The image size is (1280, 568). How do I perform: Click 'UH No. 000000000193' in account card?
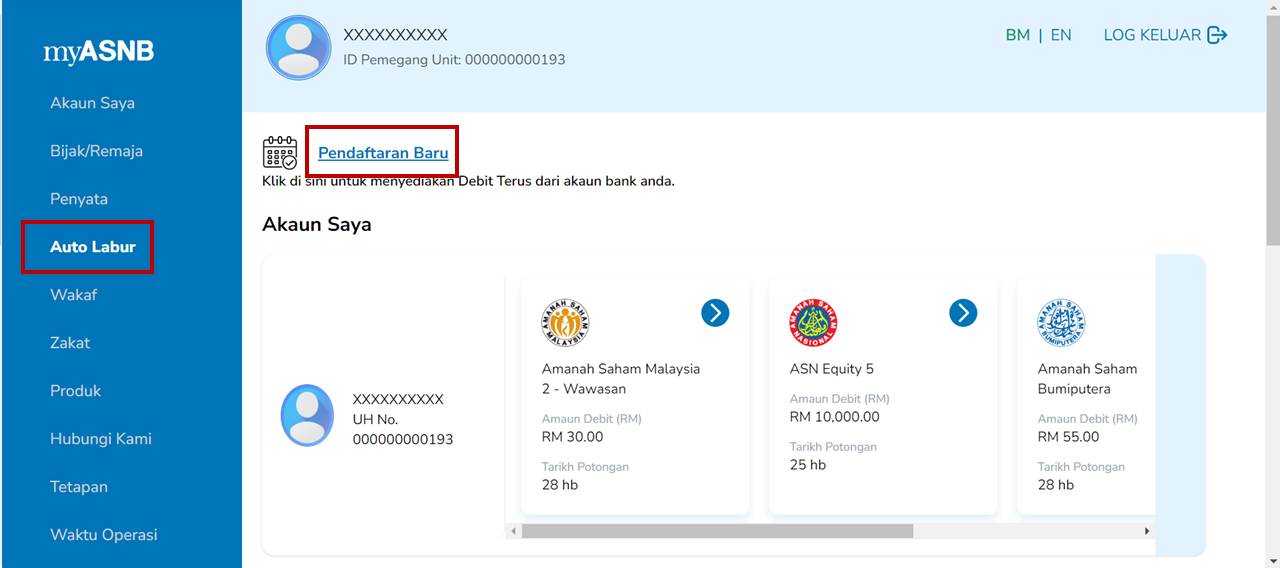[x=403, y=429]
